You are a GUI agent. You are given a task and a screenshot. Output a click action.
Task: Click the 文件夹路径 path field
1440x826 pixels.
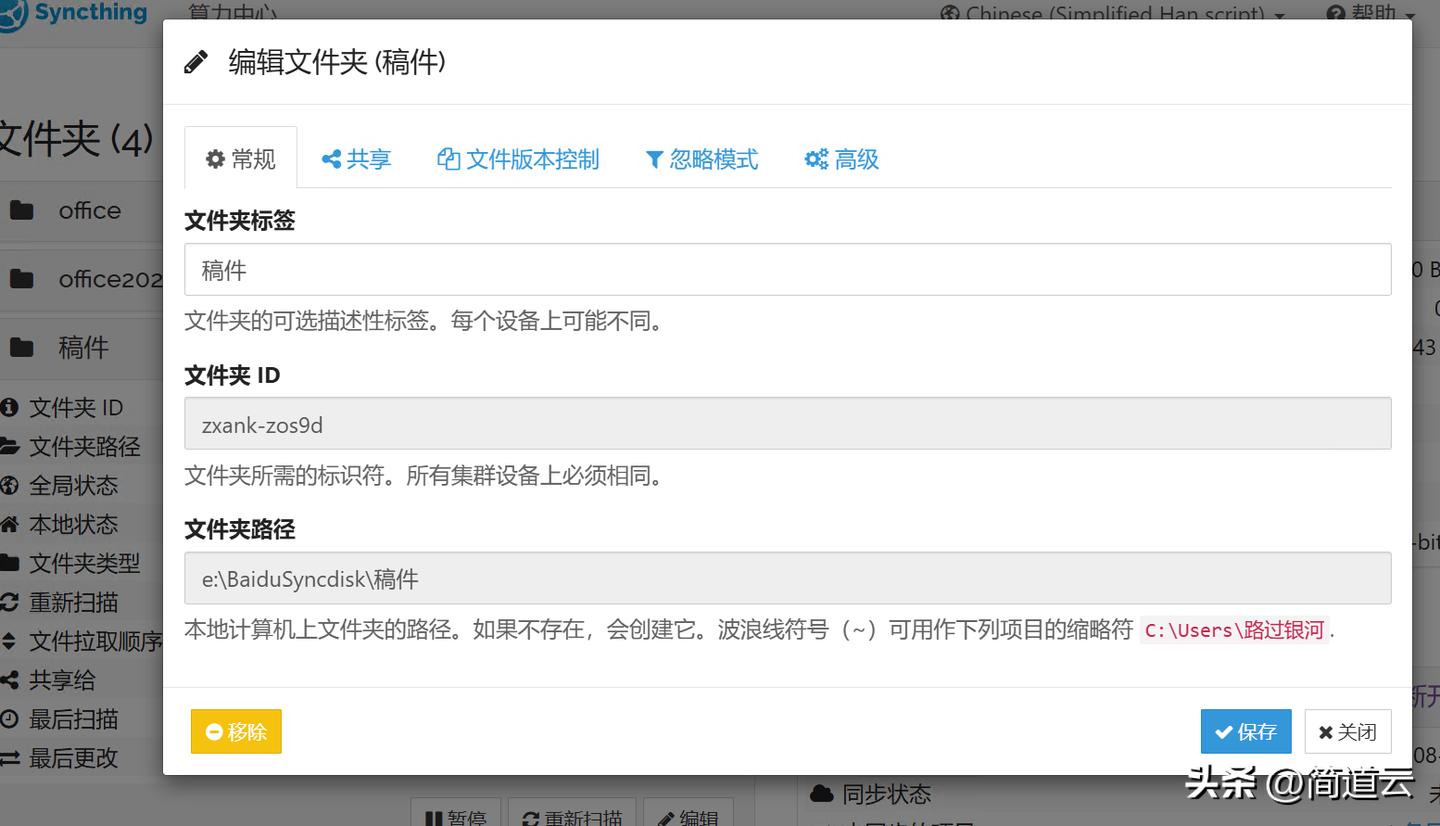click(x=787, y=578)
